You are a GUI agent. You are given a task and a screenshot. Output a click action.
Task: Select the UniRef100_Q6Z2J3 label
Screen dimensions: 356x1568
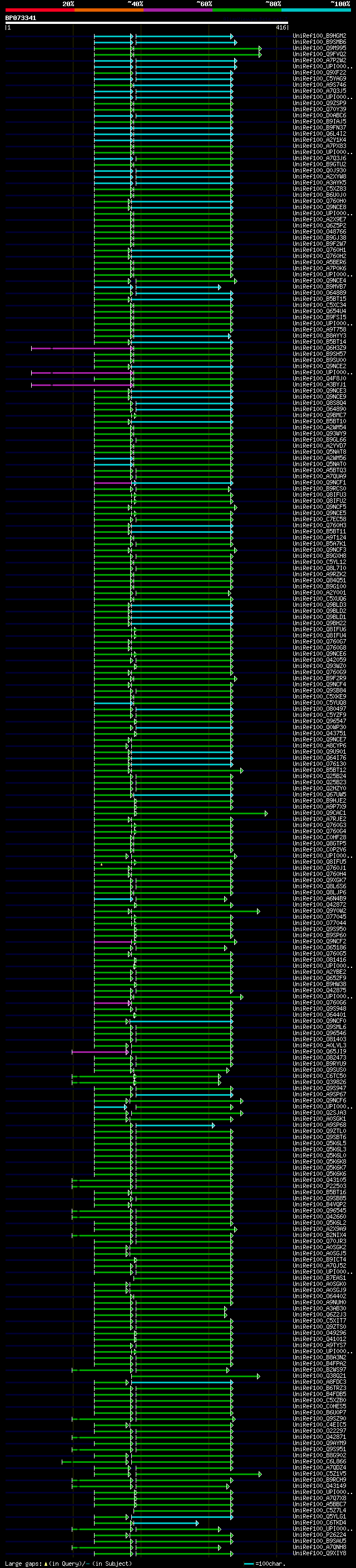319,1315
